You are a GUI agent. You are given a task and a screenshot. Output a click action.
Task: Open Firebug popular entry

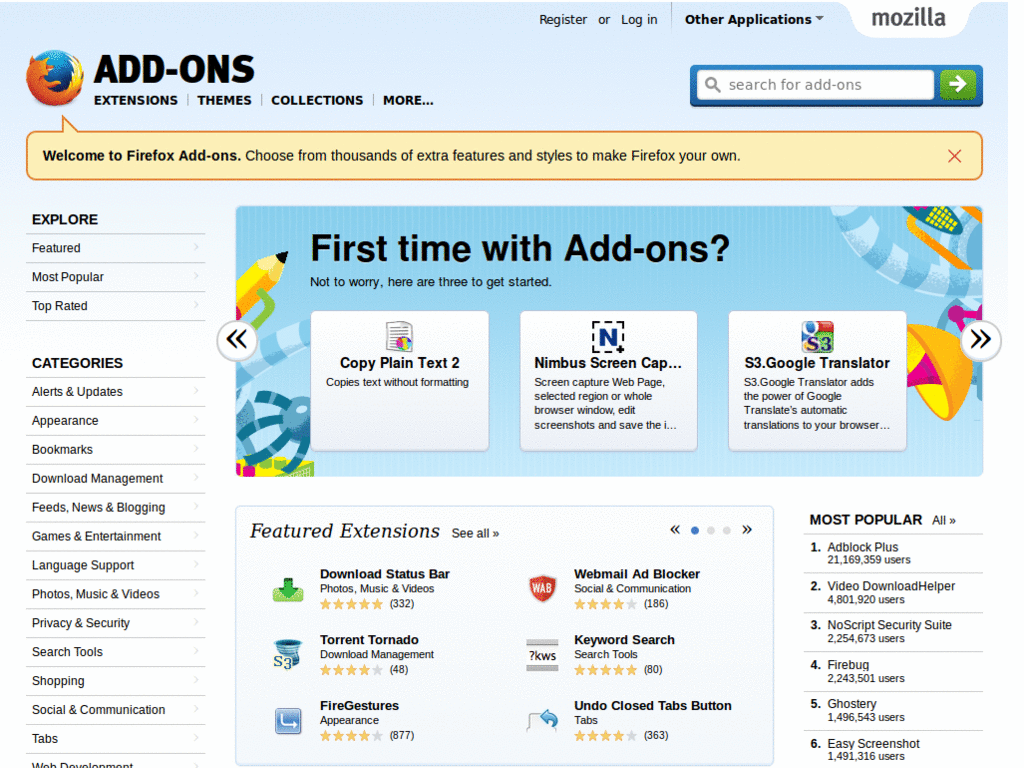848,665
